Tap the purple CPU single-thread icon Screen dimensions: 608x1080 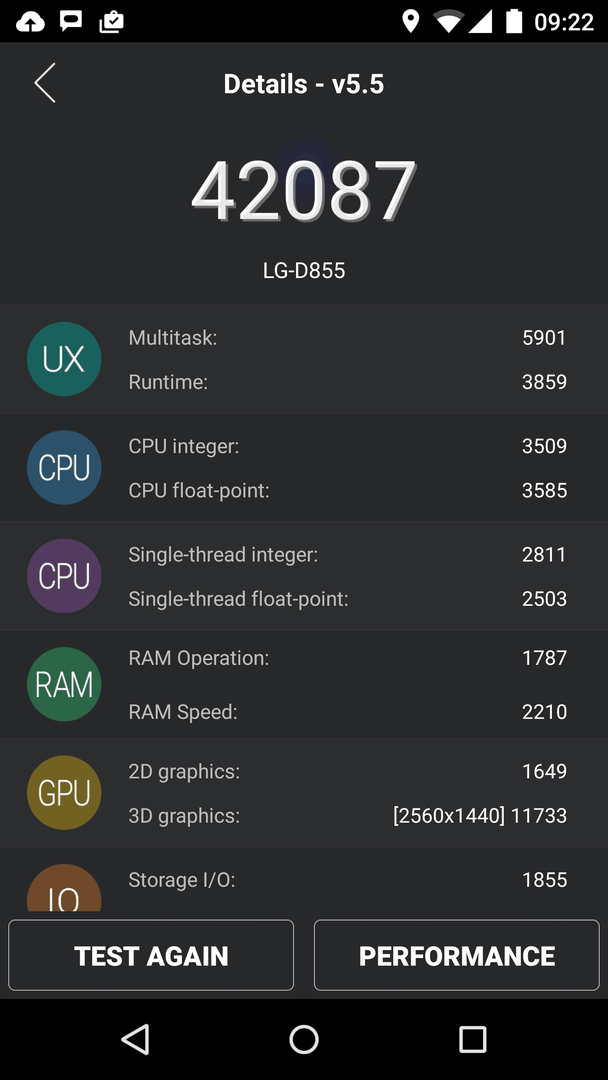64,576
